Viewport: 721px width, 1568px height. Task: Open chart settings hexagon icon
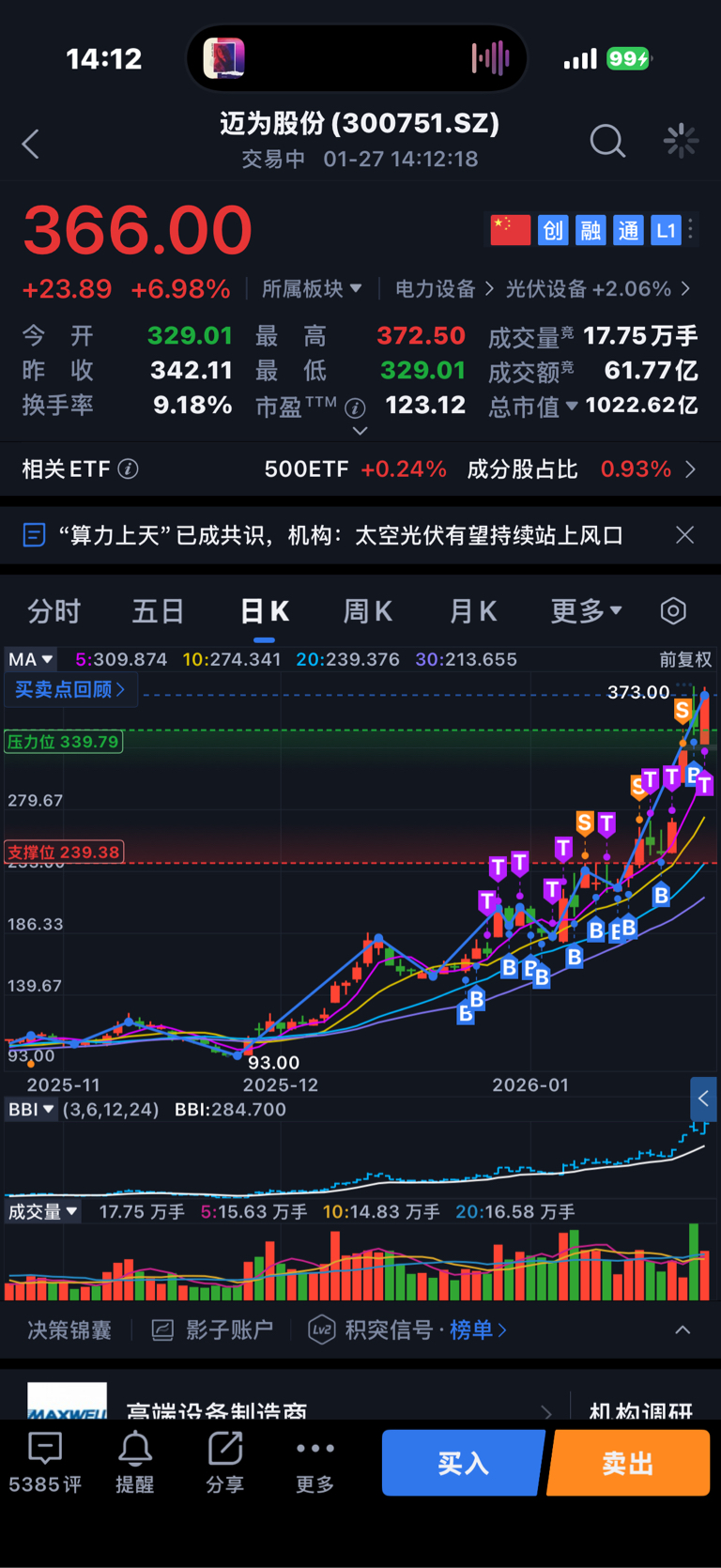click(673, 611)
